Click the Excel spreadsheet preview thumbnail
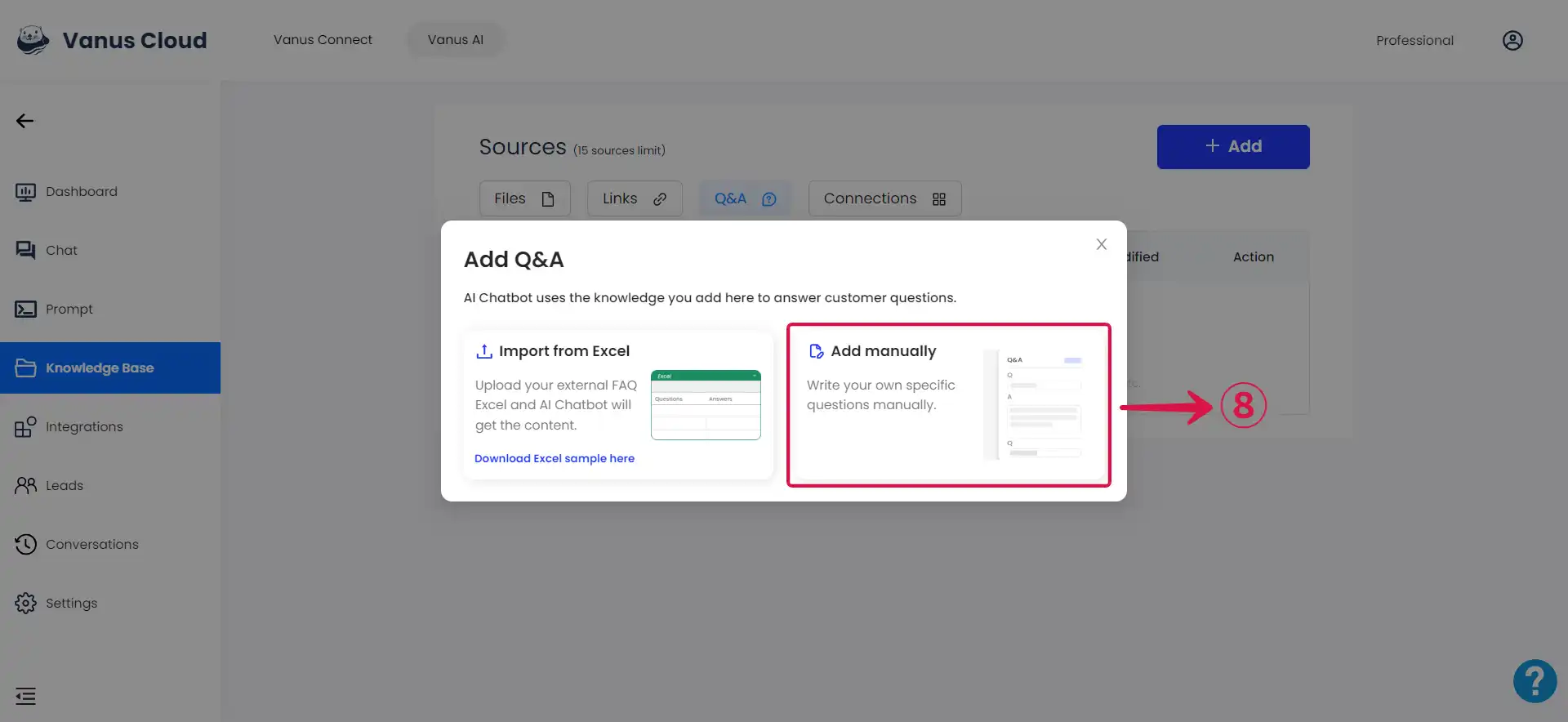 pos(706,405)
